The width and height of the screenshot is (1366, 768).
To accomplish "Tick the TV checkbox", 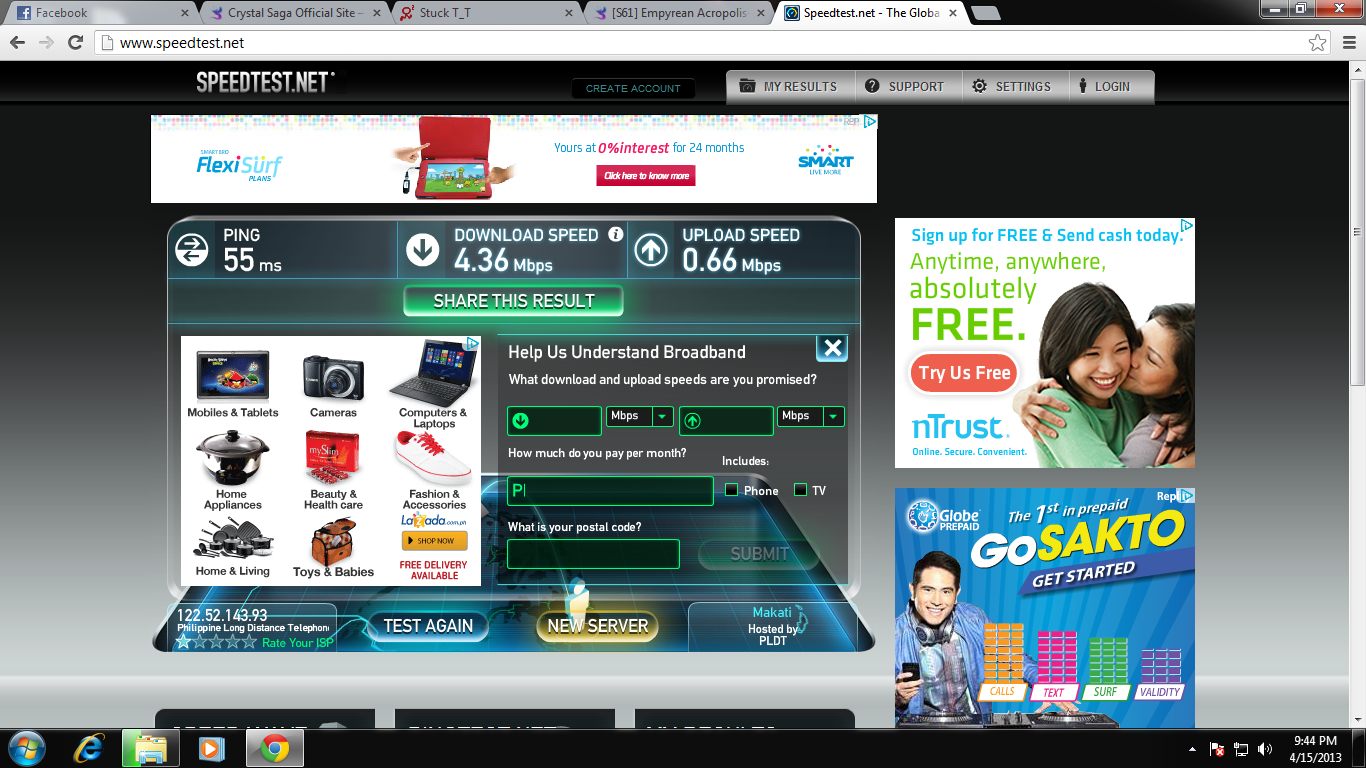I will [x=800, y=490].
